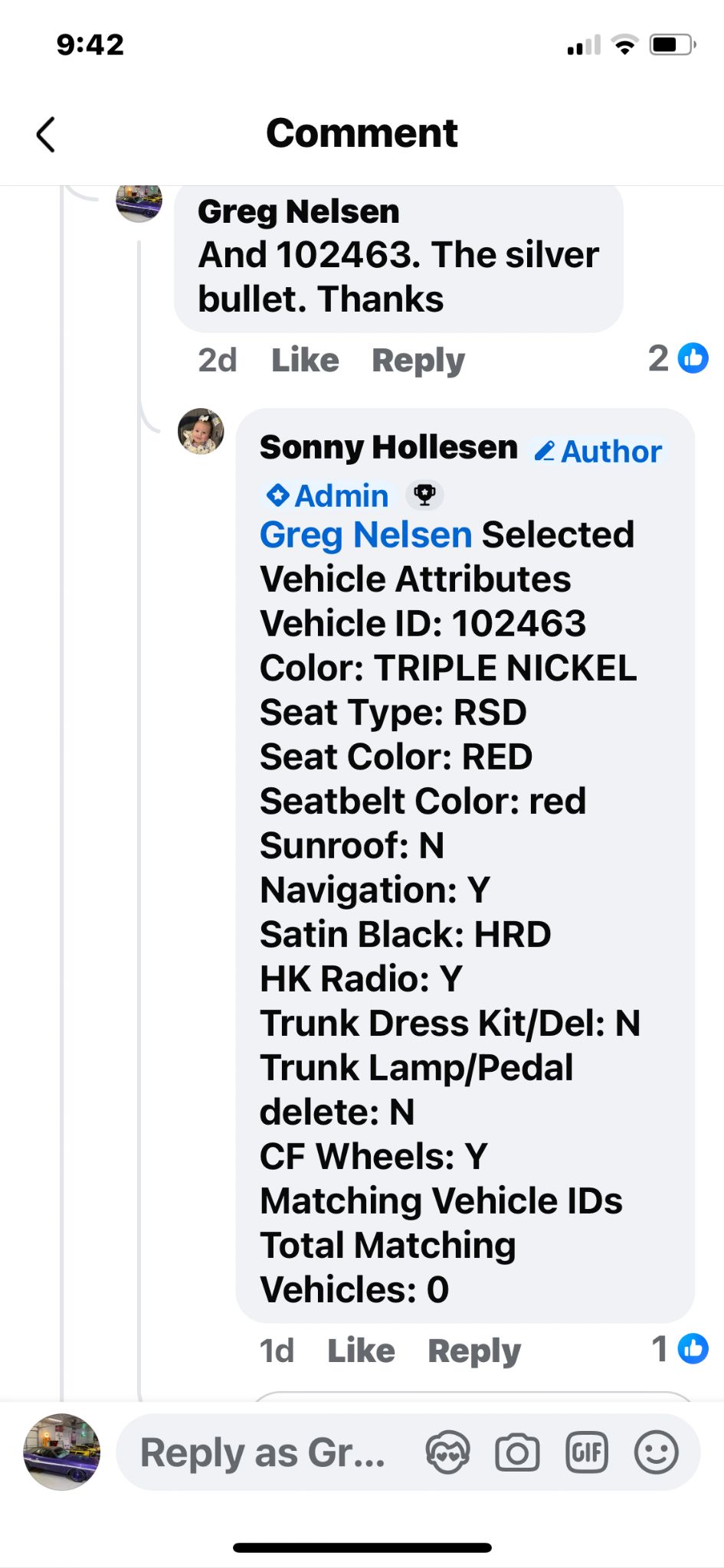This screenshot has width=724, height=1568.
Task: Open the avatar sticker picker
Action: pyautogui.click(x=447, y=1452)
